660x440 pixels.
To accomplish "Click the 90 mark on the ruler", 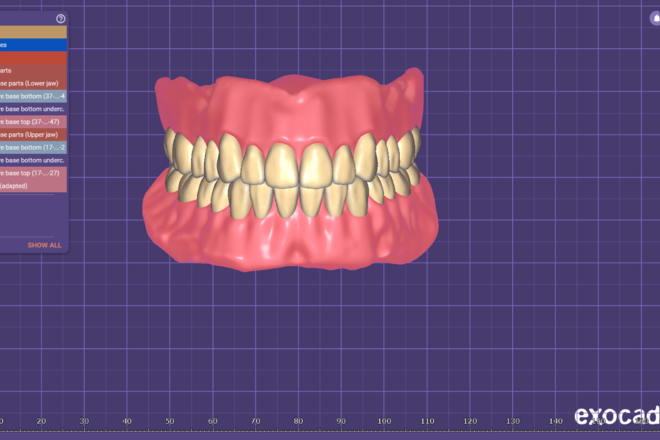I will click(341, 423).
